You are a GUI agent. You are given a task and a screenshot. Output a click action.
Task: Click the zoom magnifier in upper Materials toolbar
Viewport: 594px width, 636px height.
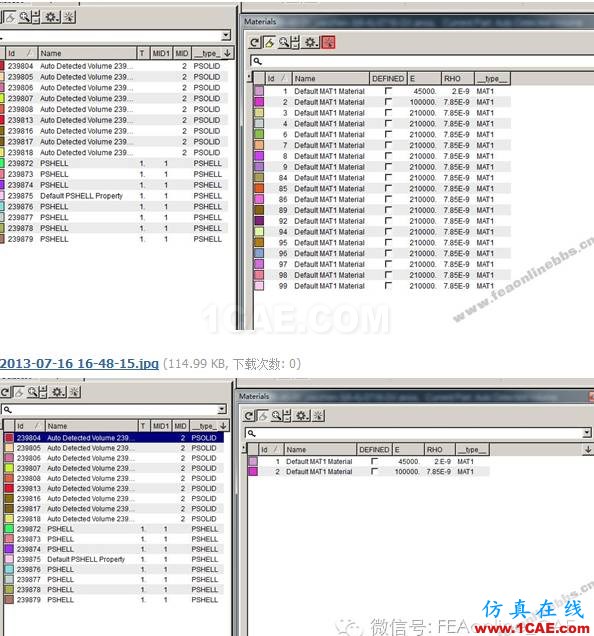[284, 42]
